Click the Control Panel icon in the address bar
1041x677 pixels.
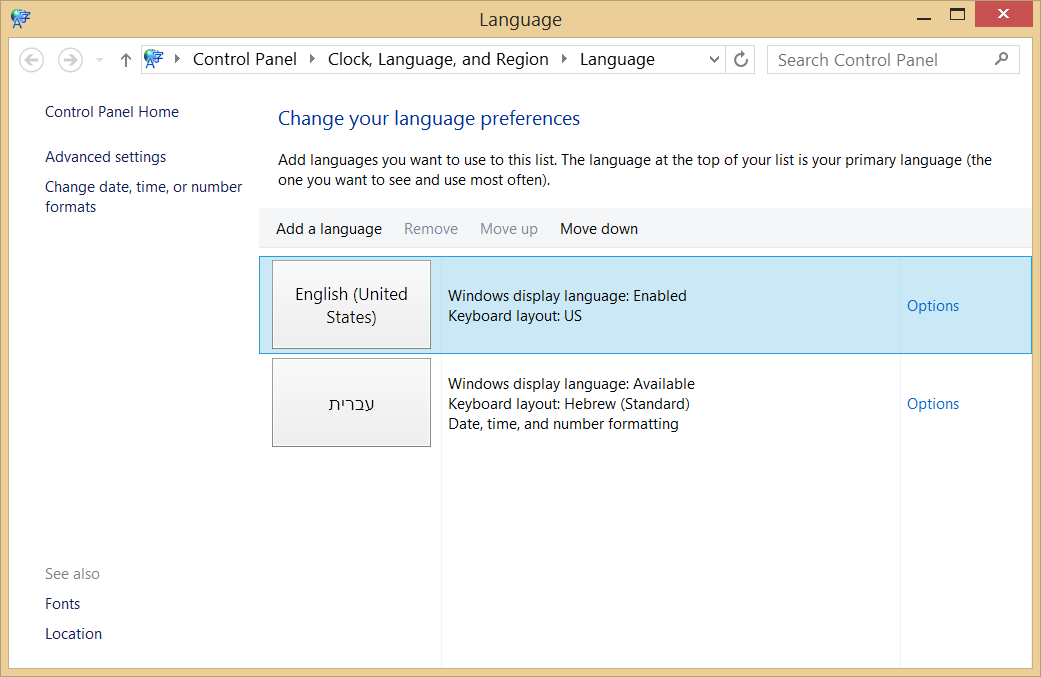point(152,59)
